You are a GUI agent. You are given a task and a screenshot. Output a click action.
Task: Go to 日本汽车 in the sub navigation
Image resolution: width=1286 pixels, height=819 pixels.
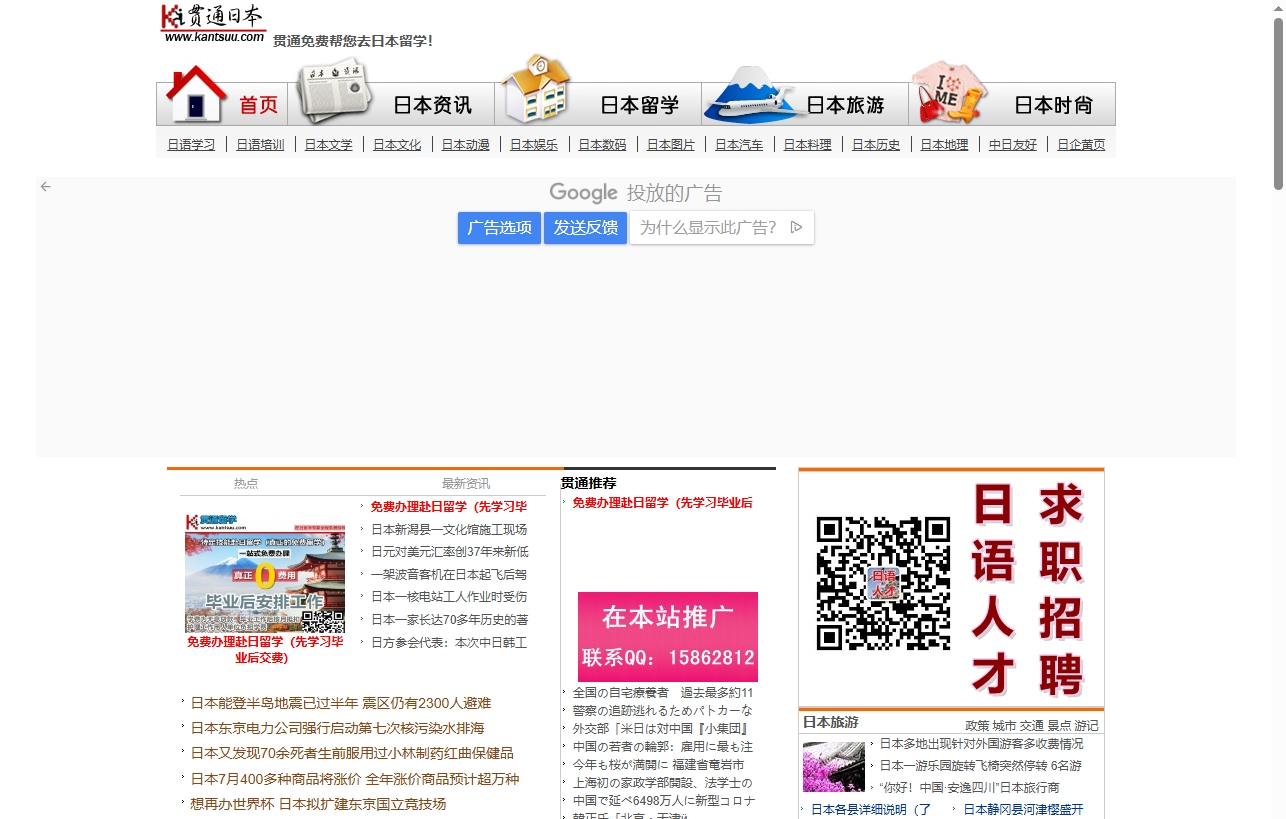pos(739,144)
